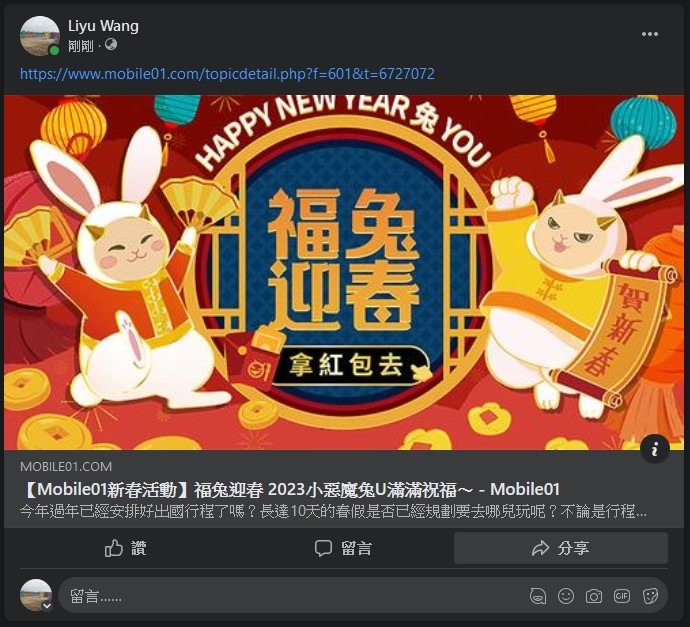Click the Mobile01新春活動 article title
Viewport: 690px width, 627px height.
pos(290,489)
